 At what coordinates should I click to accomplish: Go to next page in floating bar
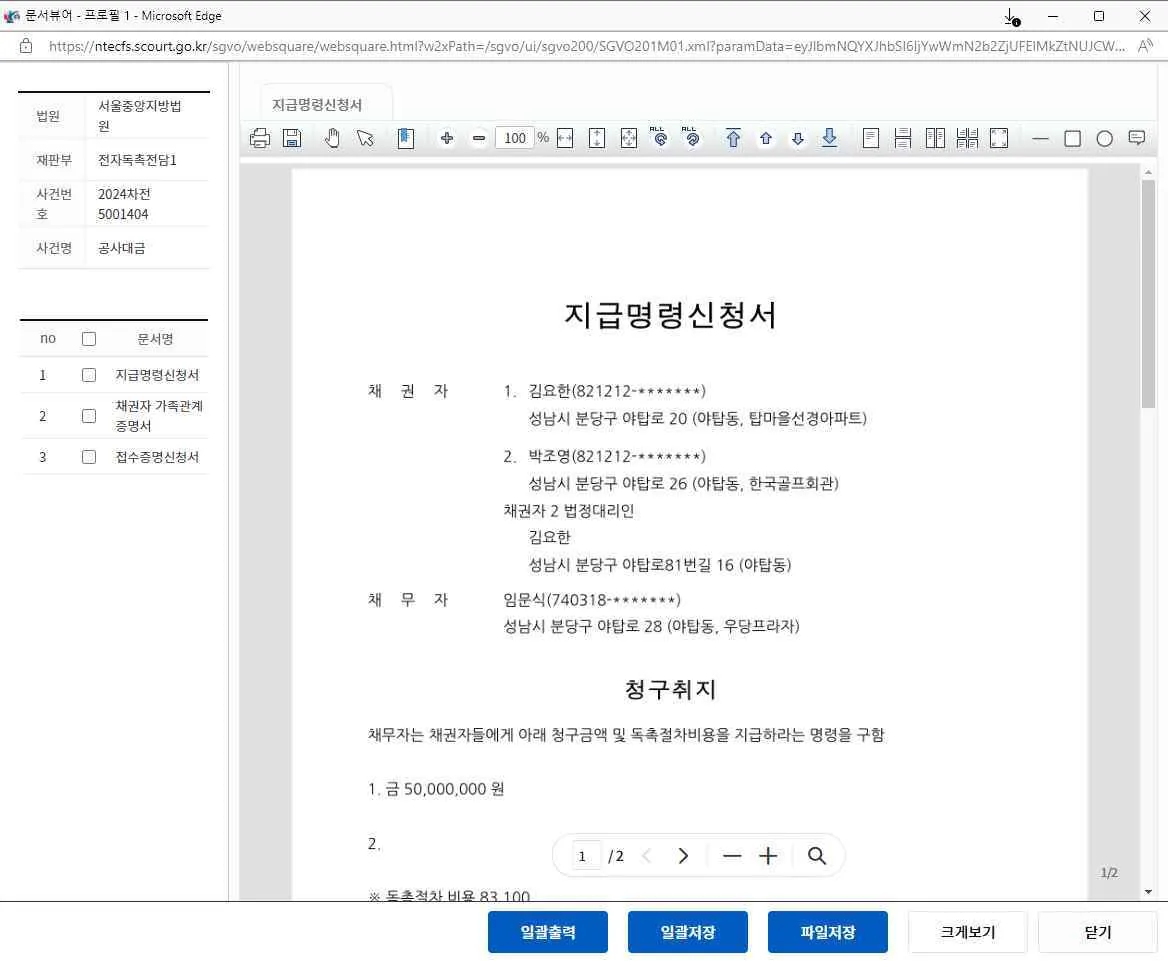tap(683, 856)
